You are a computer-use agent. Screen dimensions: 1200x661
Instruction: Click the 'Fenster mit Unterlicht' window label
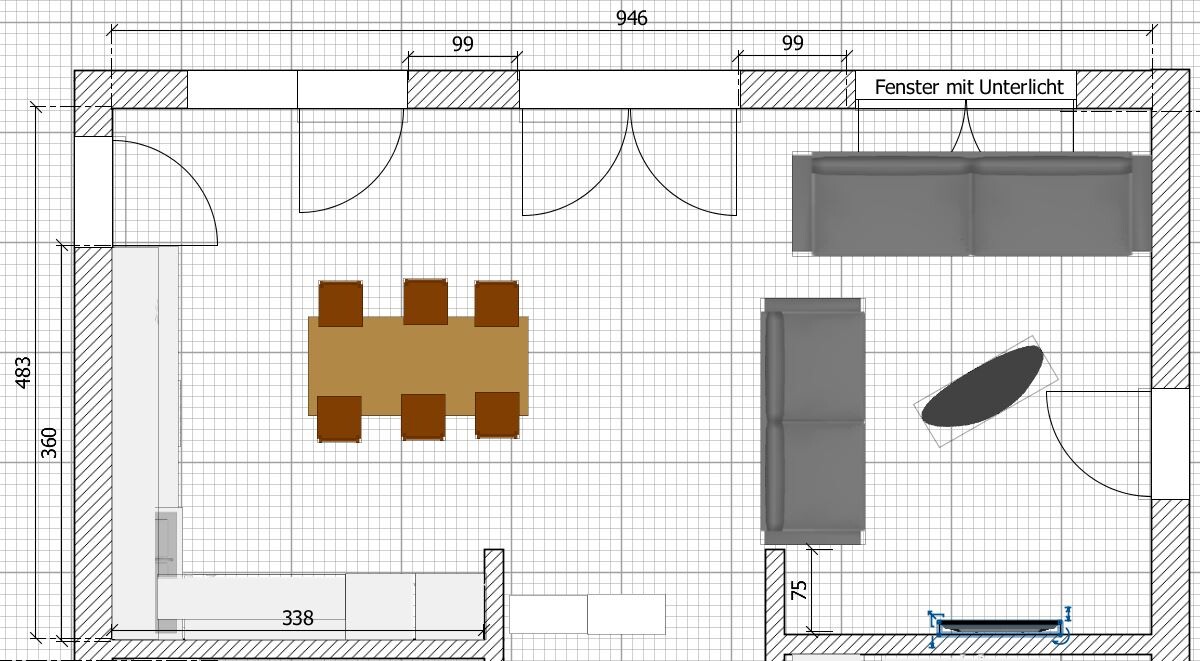pos(968,87)
